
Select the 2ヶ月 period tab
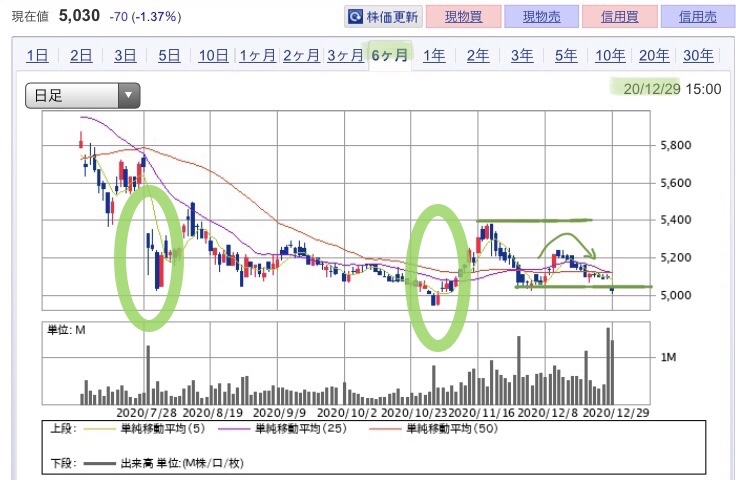[x=301, y=55]
